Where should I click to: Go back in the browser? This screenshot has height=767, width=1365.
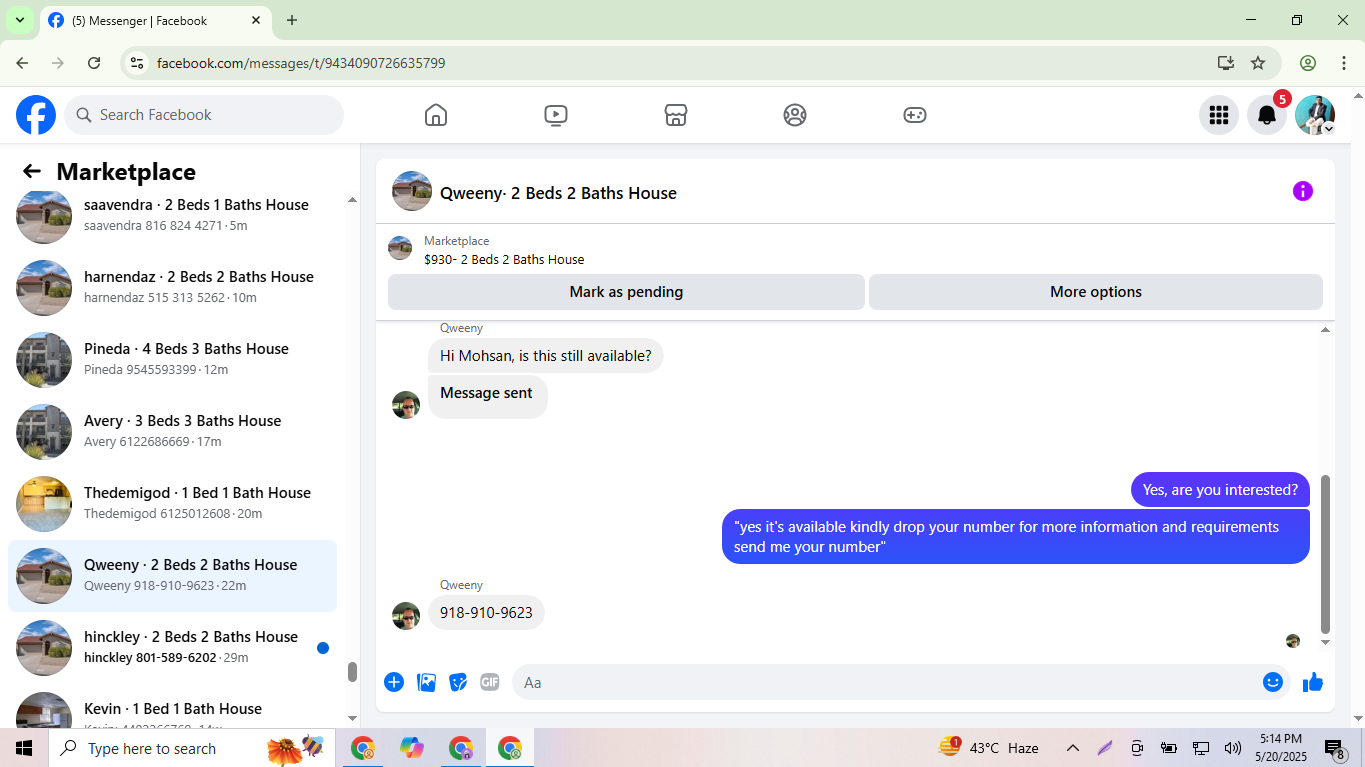[x=22, y=63]
